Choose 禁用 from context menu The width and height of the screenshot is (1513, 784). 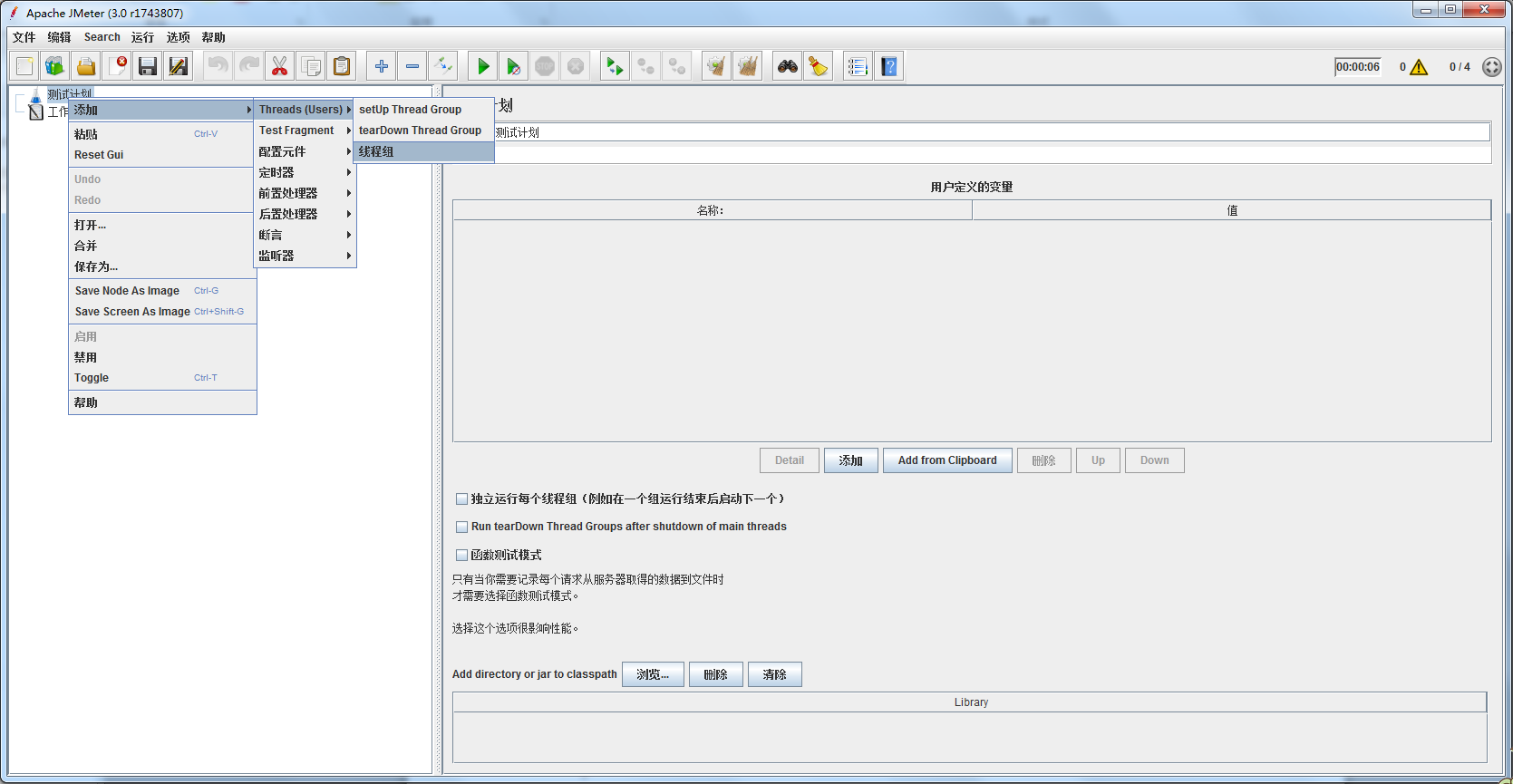coord(162,358)
